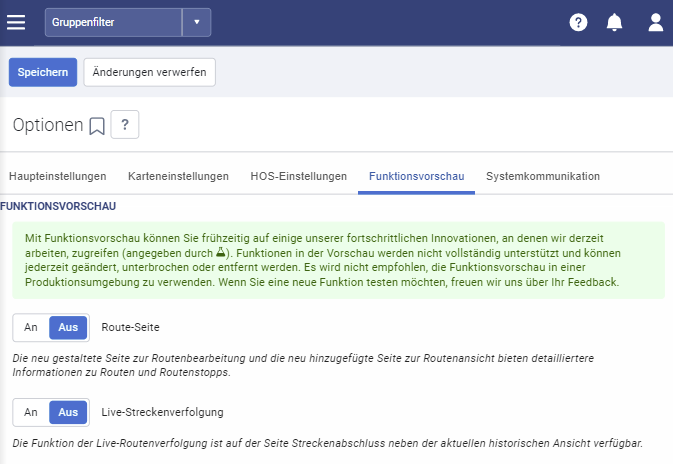Open notifications bell
The height and width of the screenshot is (464, 673).
click(x=614, y=22)
